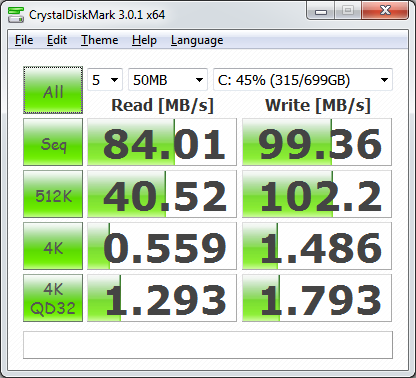Select the 512K read result 40.52

tap(162, 194)
